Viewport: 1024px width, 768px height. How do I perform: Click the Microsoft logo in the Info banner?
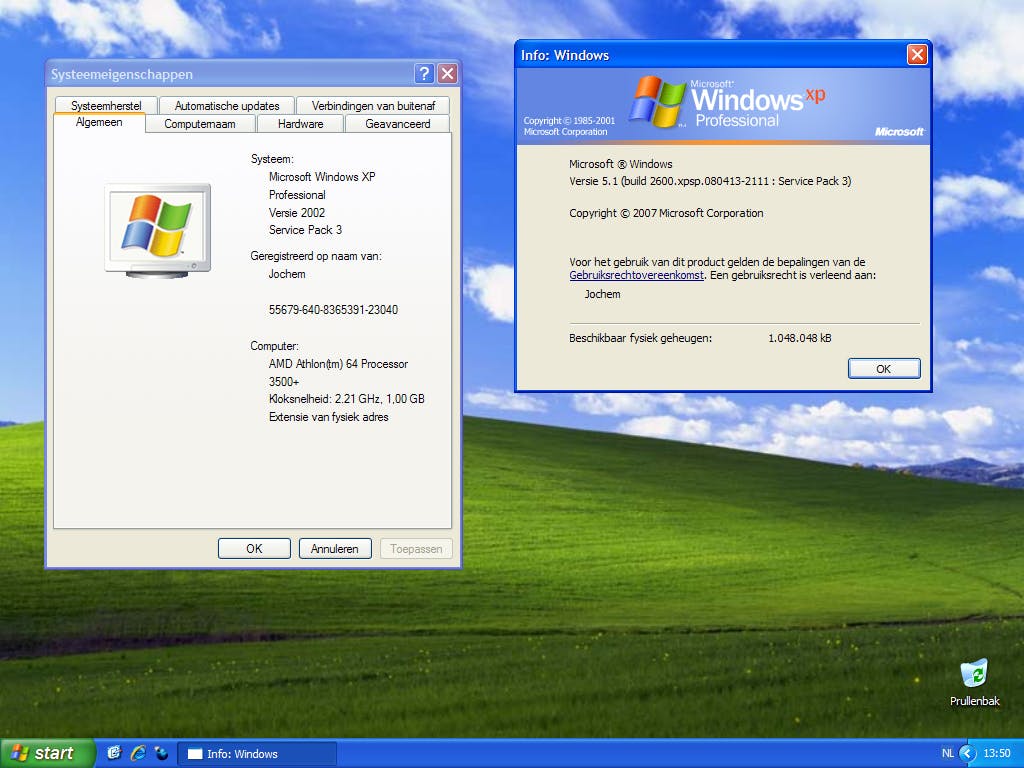[899, 131]
